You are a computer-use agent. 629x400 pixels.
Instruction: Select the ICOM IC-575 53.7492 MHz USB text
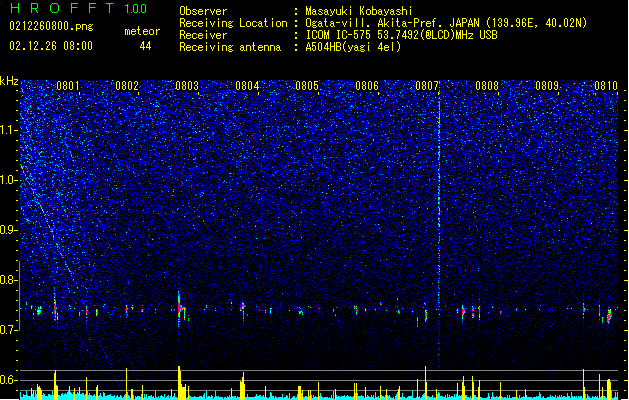click(x=401, y=35)
